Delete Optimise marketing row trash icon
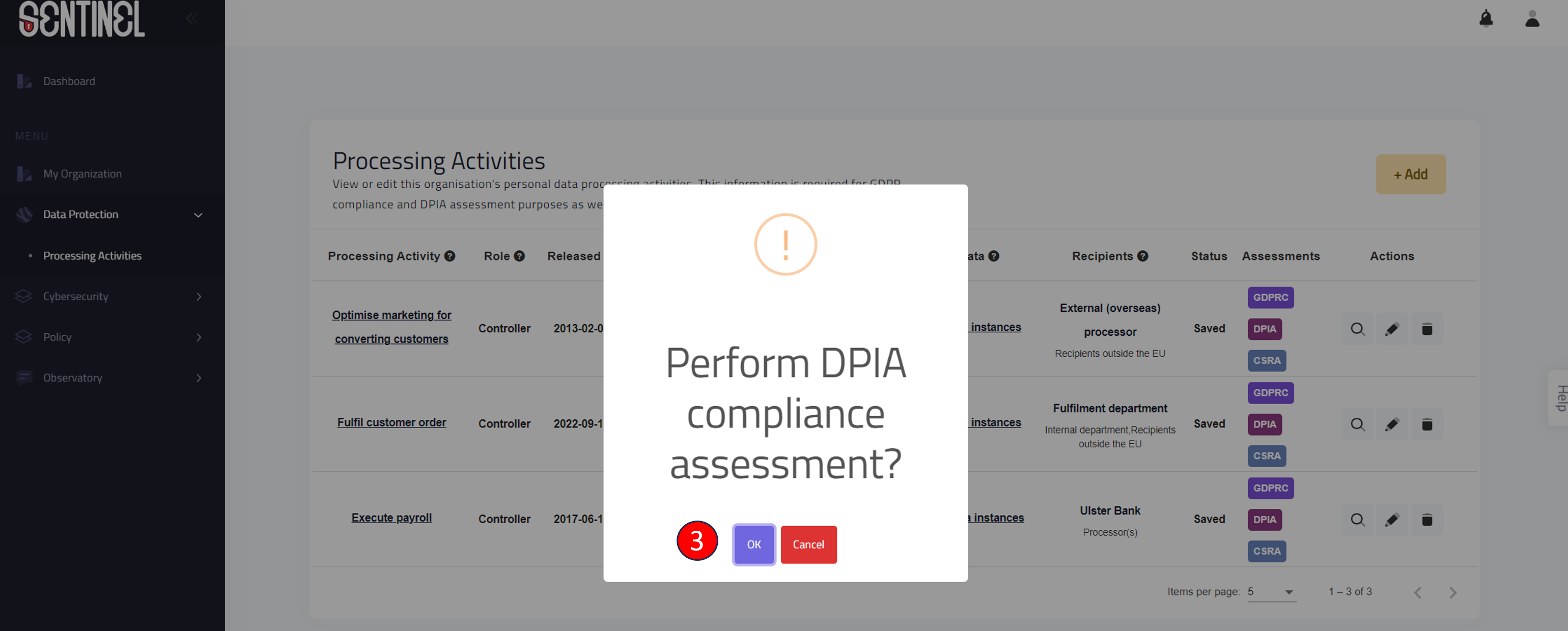Screen dimensions: 1568x631 pyautogui.click(x=1427, y=329)
